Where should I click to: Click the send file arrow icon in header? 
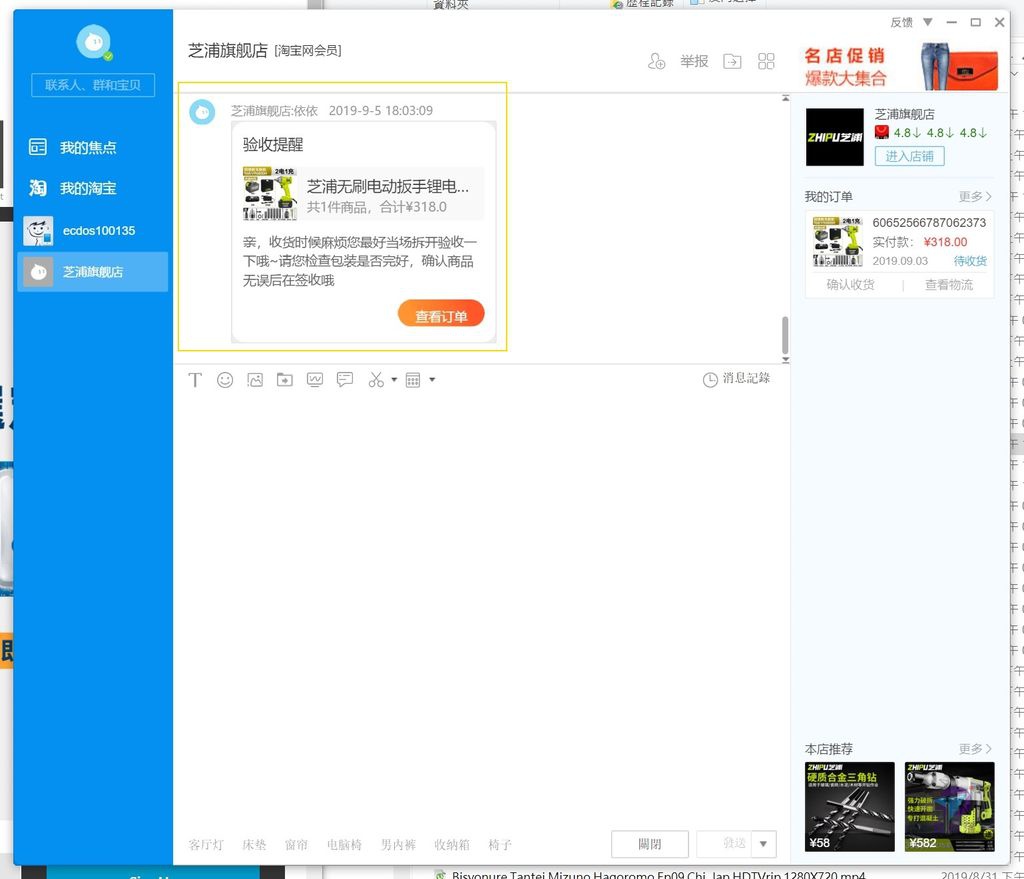coord(732,61)
